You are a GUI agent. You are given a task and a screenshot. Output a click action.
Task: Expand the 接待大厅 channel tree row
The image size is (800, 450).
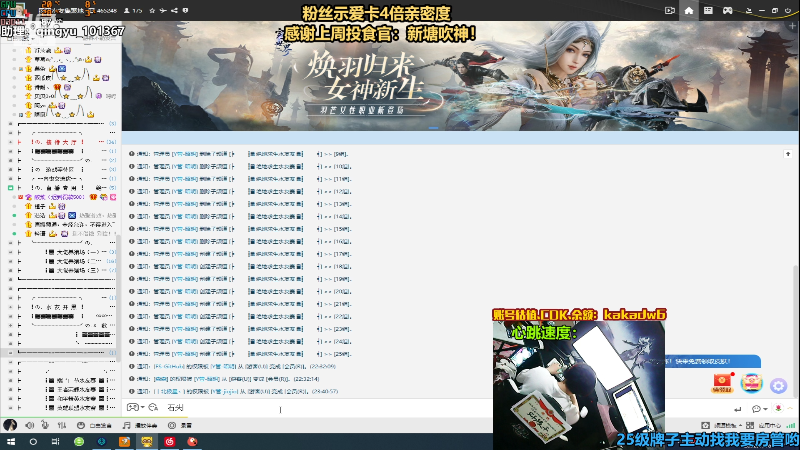[x=10, y=142]
